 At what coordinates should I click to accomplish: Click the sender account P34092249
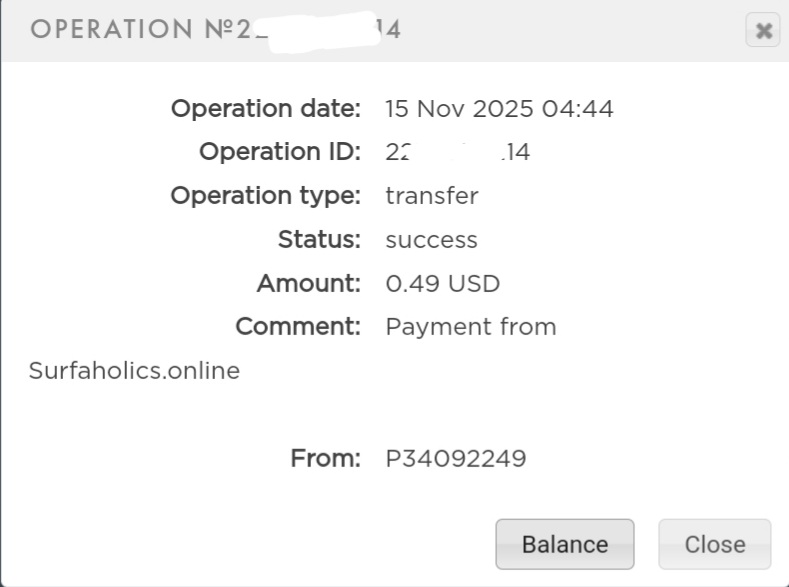click(456, 459)
